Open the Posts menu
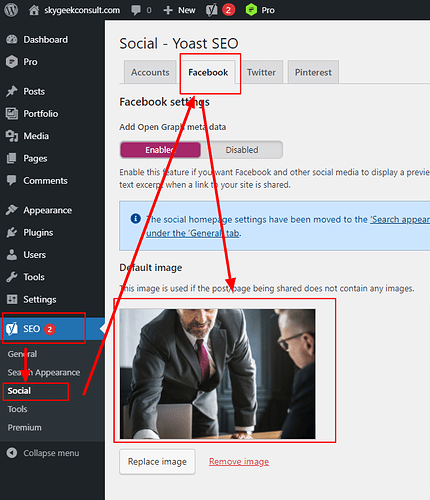 52,91
